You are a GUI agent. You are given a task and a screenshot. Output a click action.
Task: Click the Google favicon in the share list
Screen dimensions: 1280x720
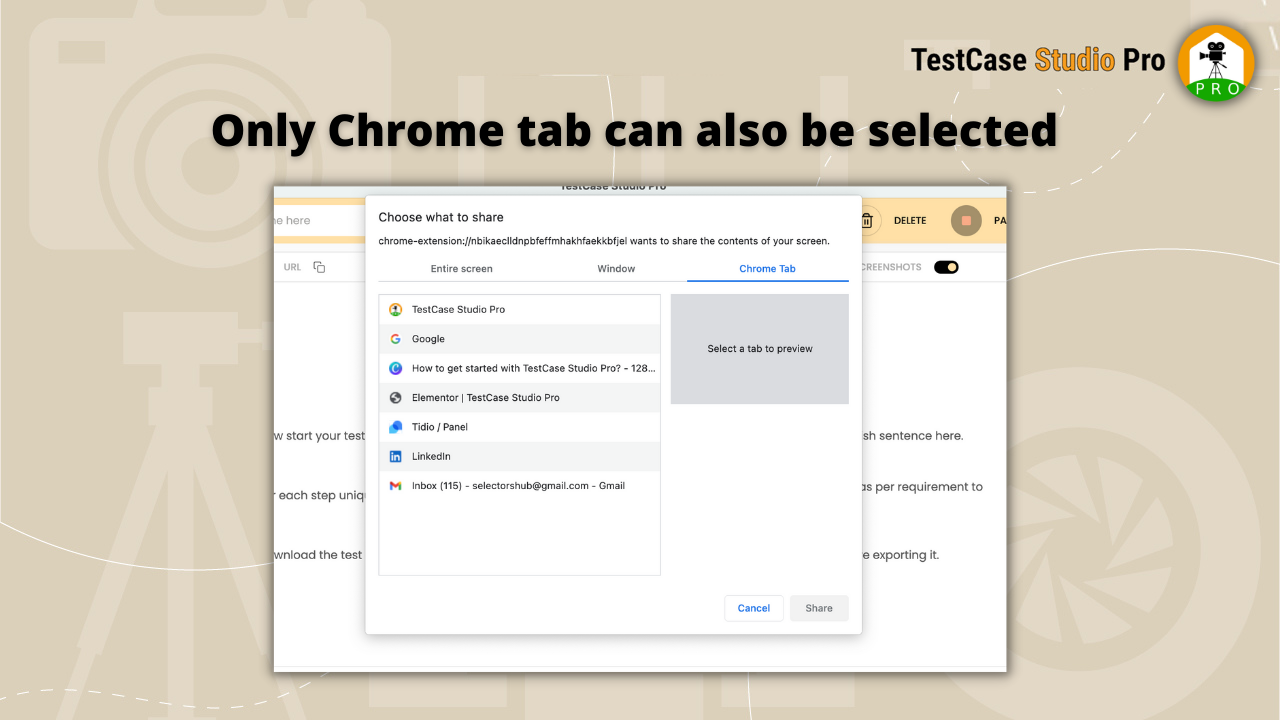point(395,338)
